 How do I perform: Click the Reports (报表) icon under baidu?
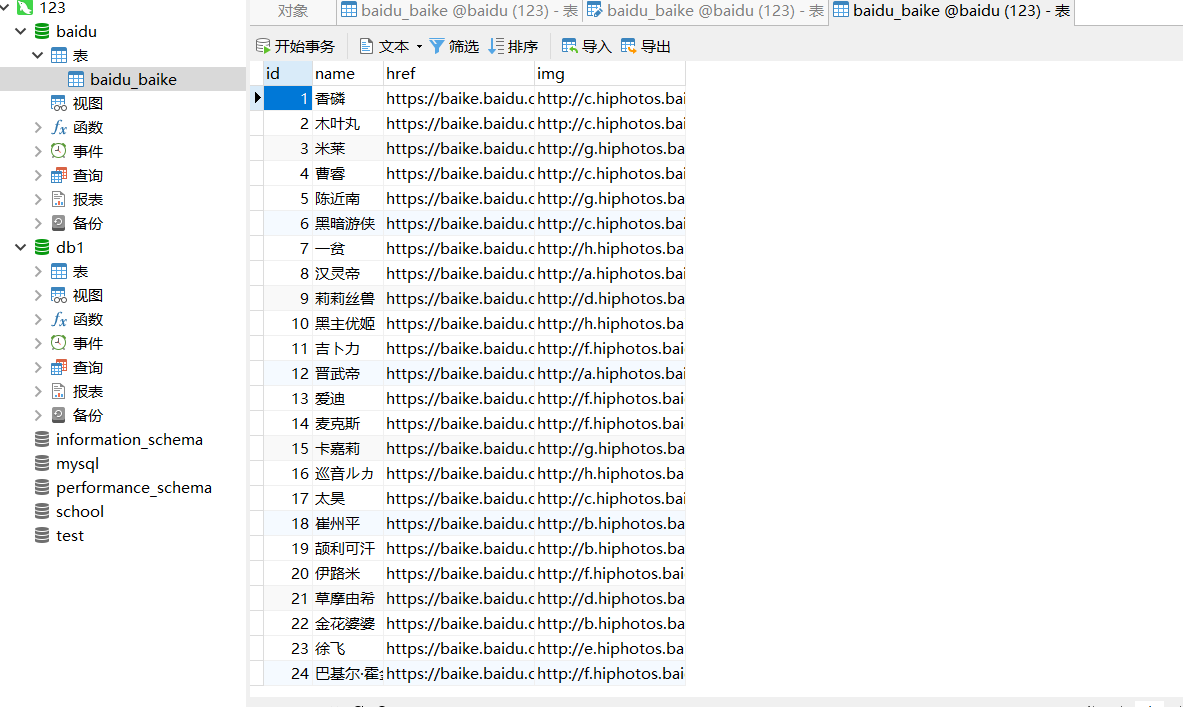pos(59,199)
